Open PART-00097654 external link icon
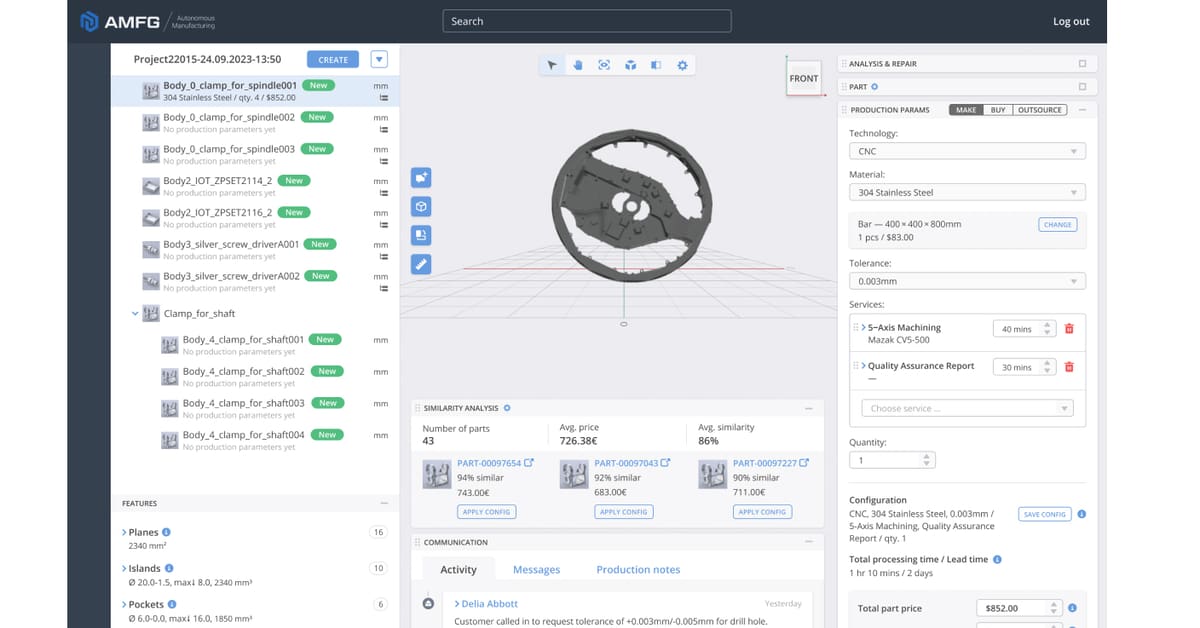This screenshot has height=628, width=1200. pyautogui.click(x=529, y=463)
